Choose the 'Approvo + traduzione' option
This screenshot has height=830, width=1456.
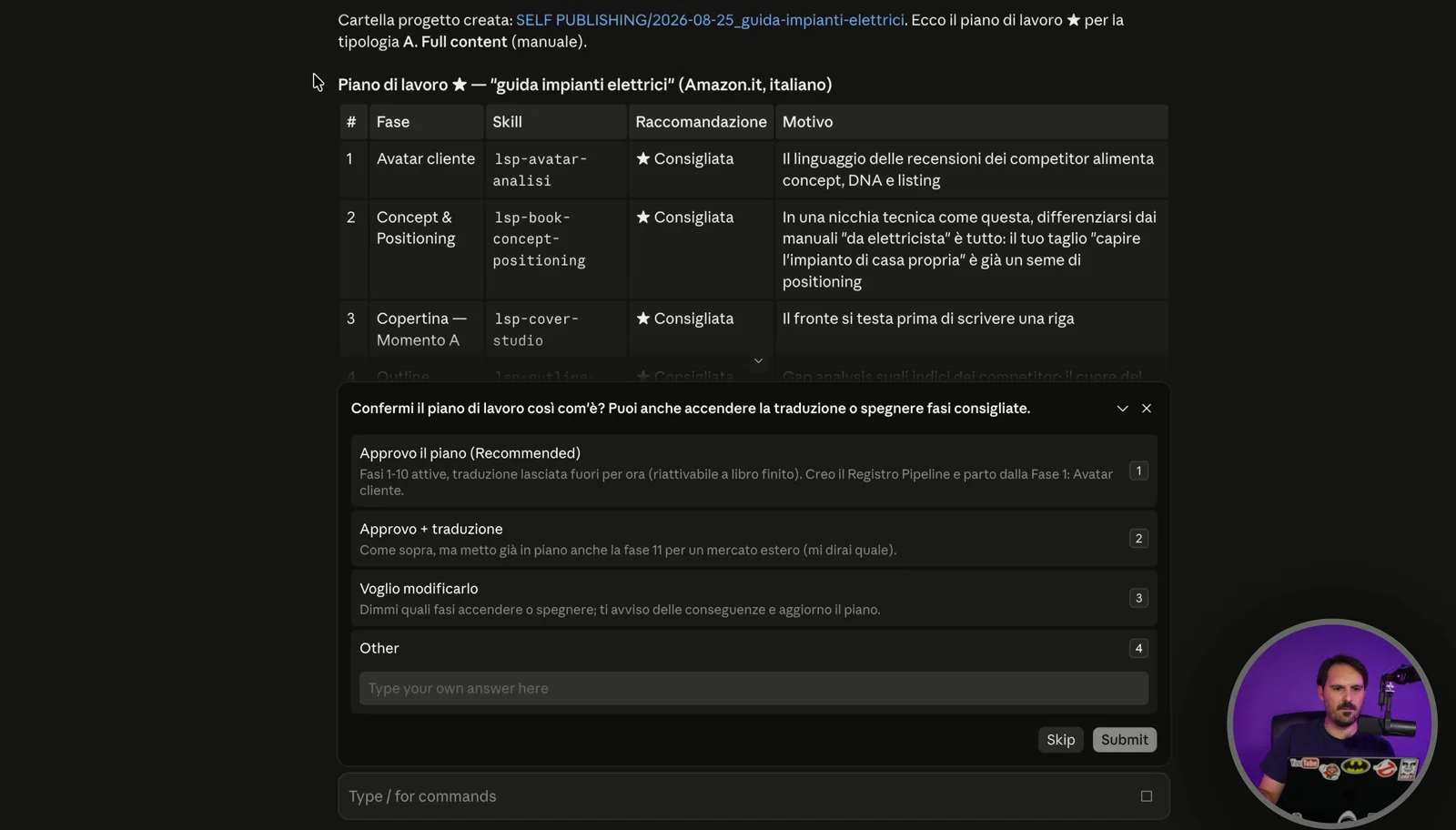point(753,539)
